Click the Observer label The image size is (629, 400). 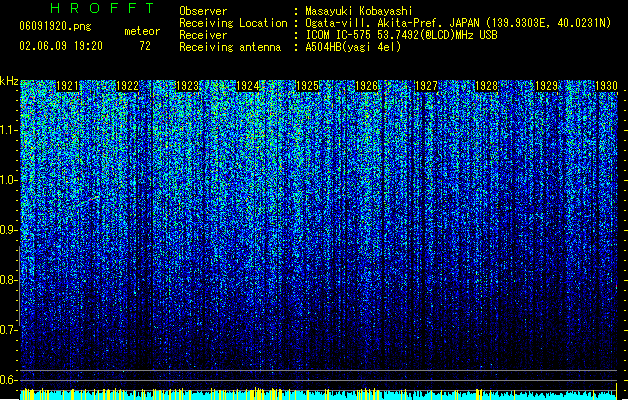[203, 11]
